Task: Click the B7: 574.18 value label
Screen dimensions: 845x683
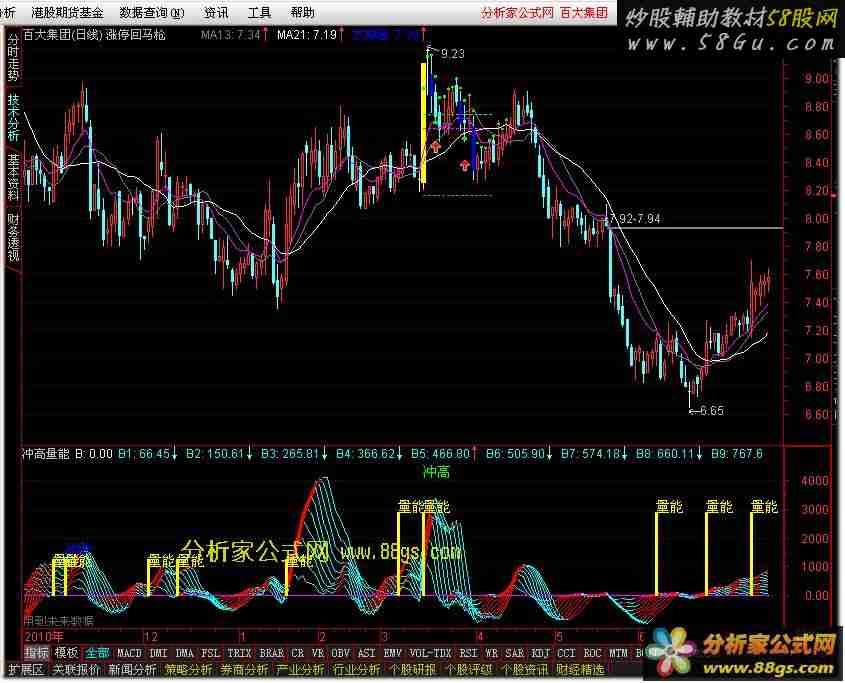Action: pos(590,454)
